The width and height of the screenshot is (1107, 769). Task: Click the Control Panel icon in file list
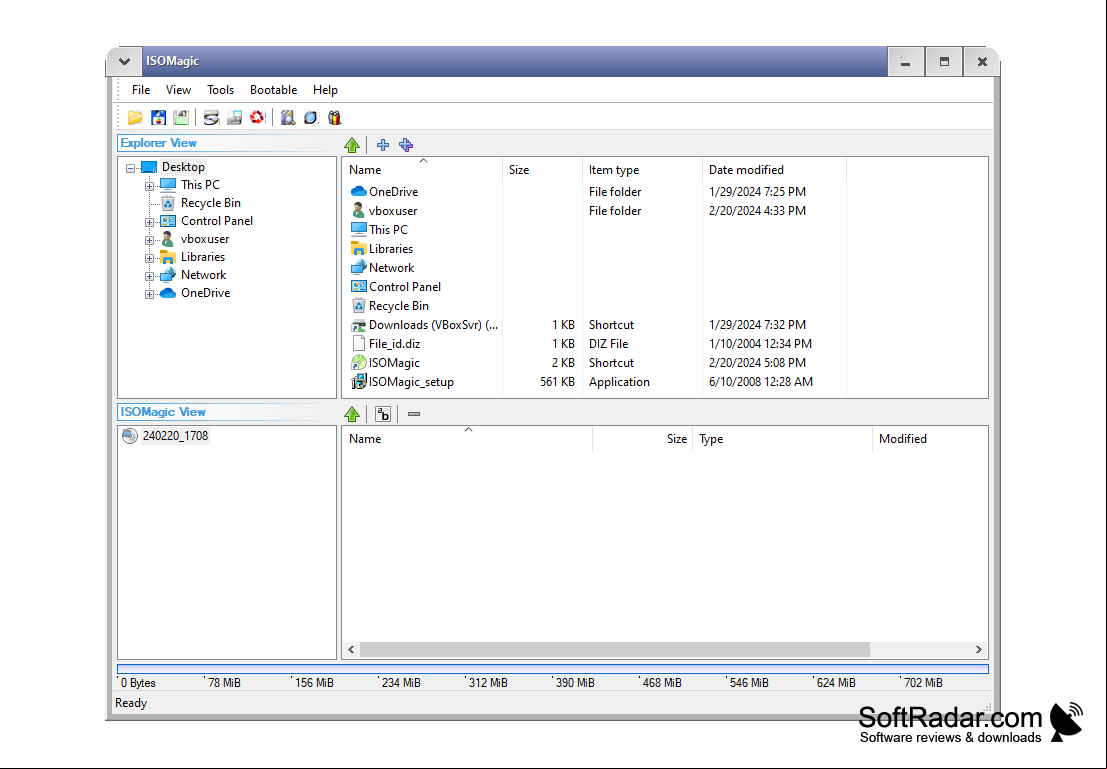359,287
